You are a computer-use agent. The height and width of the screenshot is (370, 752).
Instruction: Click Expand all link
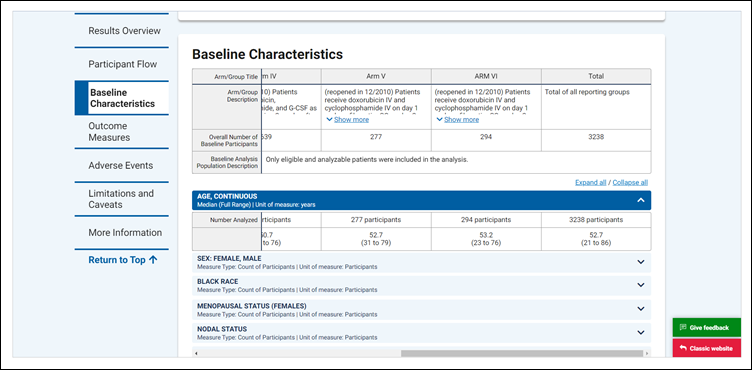pyautogui.click(x=590, y=182)
